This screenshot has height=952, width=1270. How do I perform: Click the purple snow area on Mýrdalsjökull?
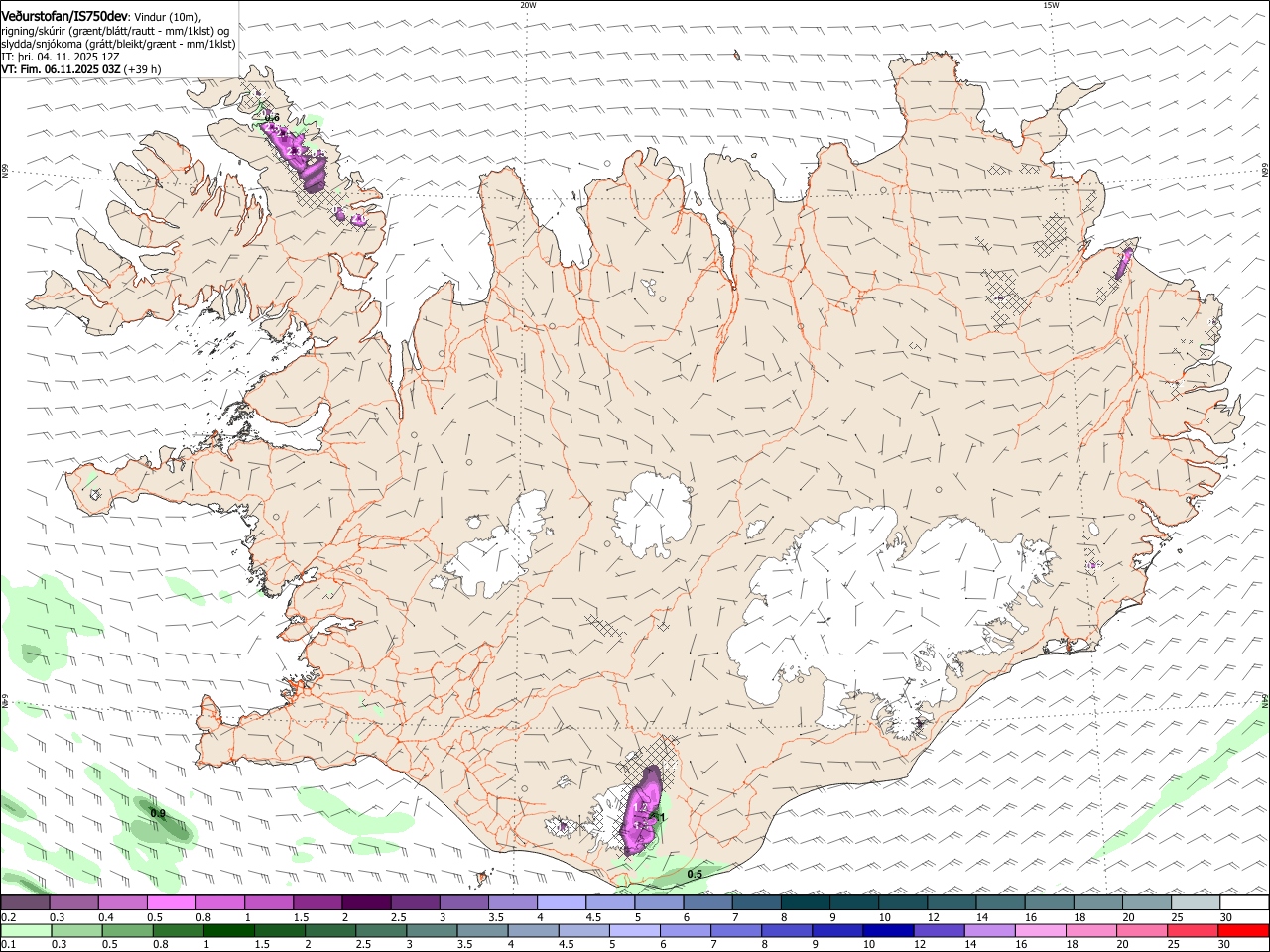coord(641,810)
